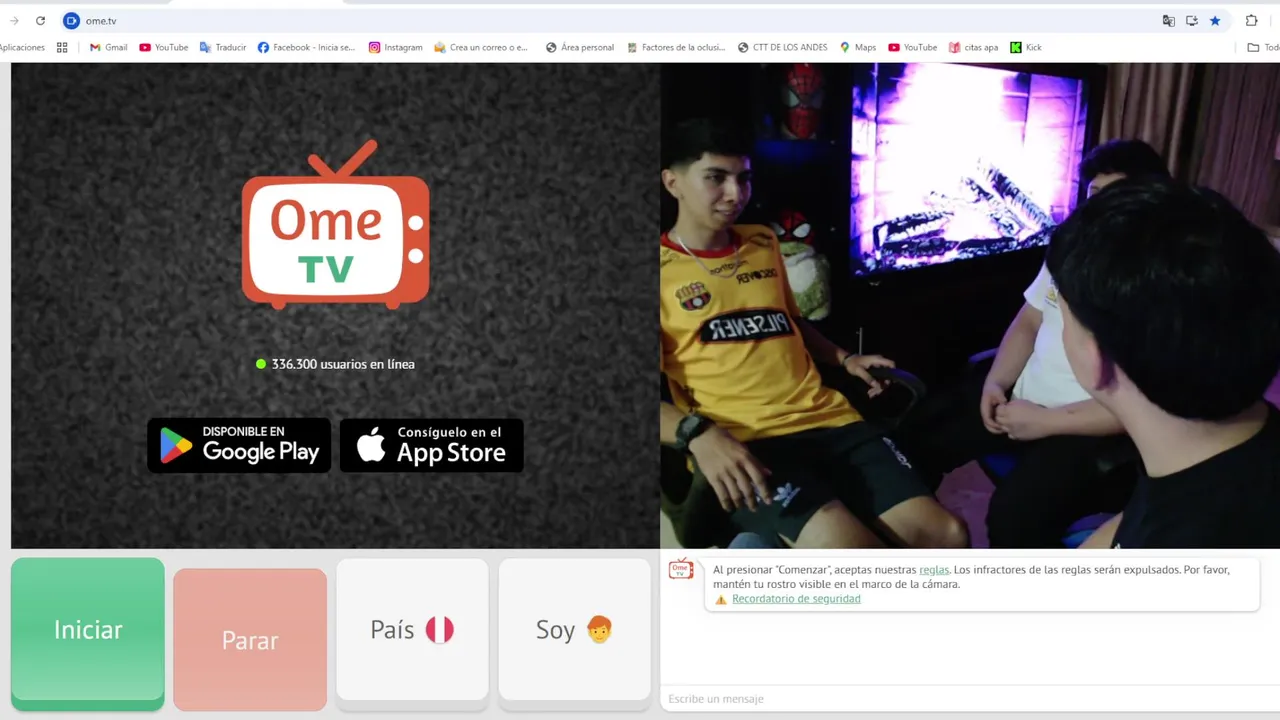Go forward with the browser arrow
The width and height of the screenshot is (1280, 720).
[x=14, y=20]
